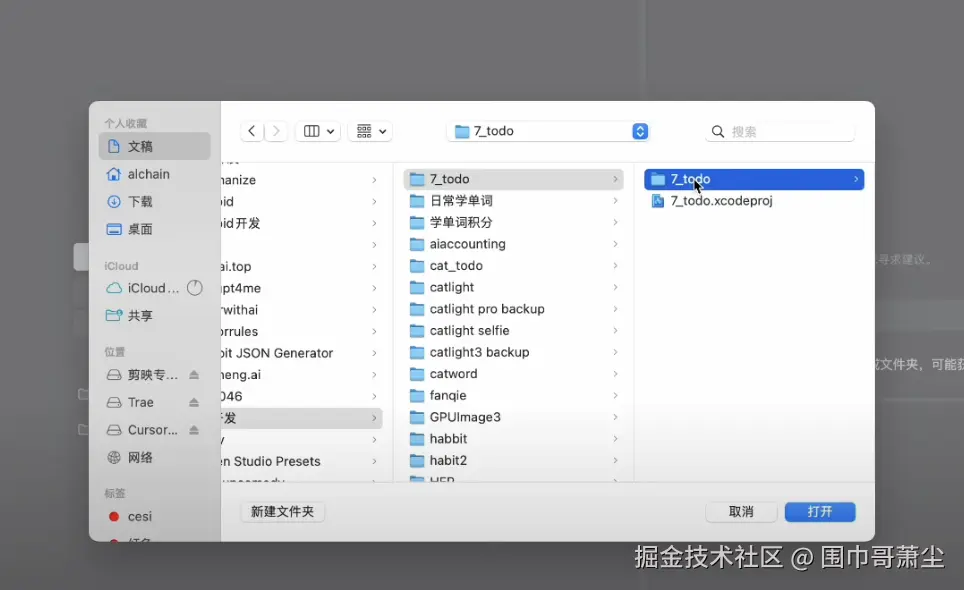964x590 pixels.
Task: Select the 7_todo.xcodeproj file
Action: (754, 200)
